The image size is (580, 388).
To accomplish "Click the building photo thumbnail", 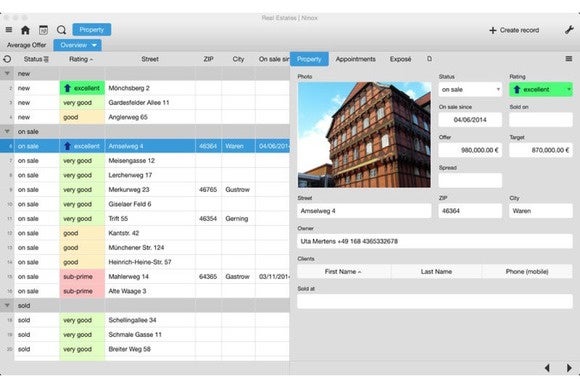I will [x=364, y=135].
